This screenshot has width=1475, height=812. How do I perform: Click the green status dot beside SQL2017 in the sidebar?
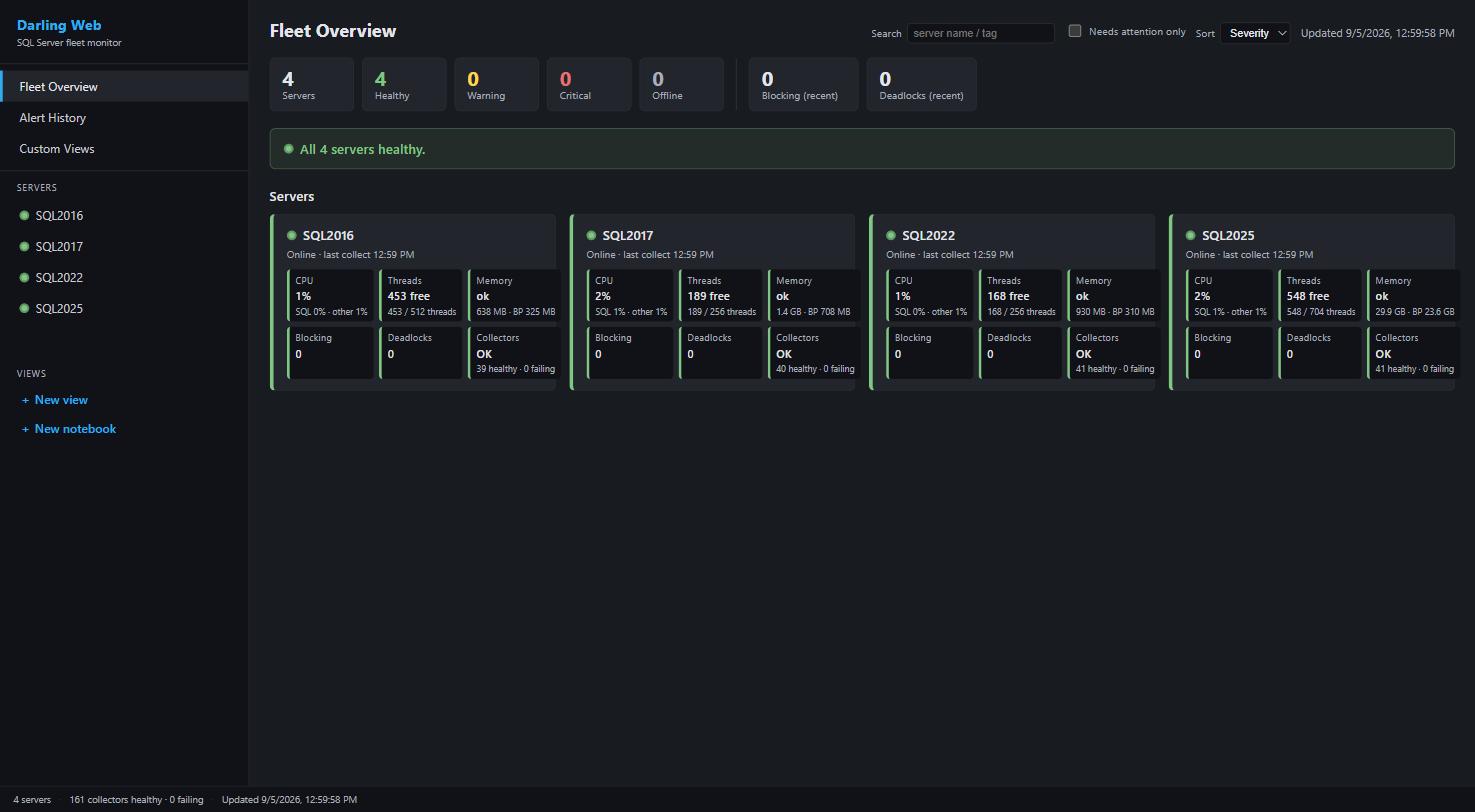coord(24,246)
